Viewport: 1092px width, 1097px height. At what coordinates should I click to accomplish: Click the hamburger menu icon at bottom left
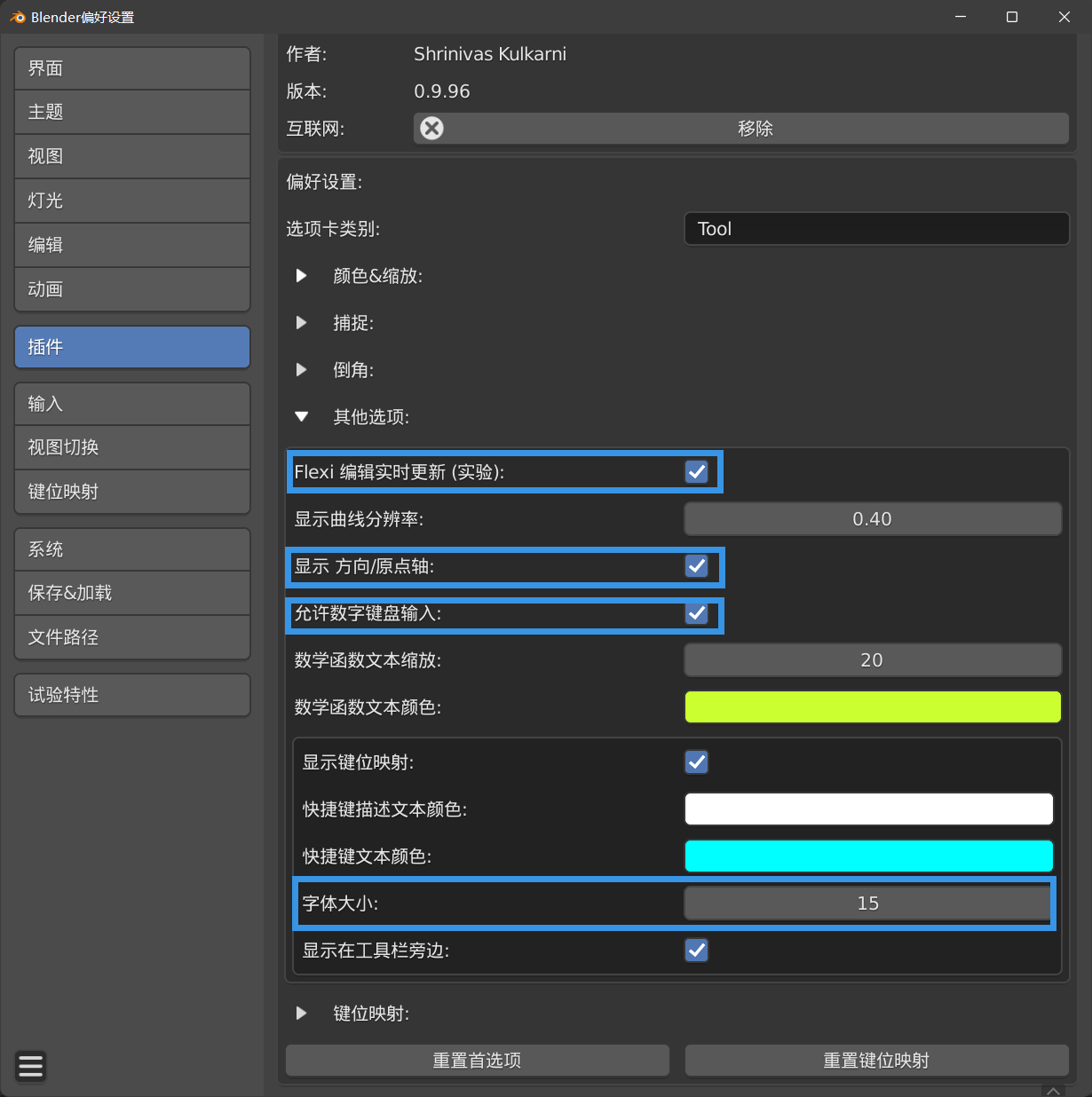coord(30,1066)
